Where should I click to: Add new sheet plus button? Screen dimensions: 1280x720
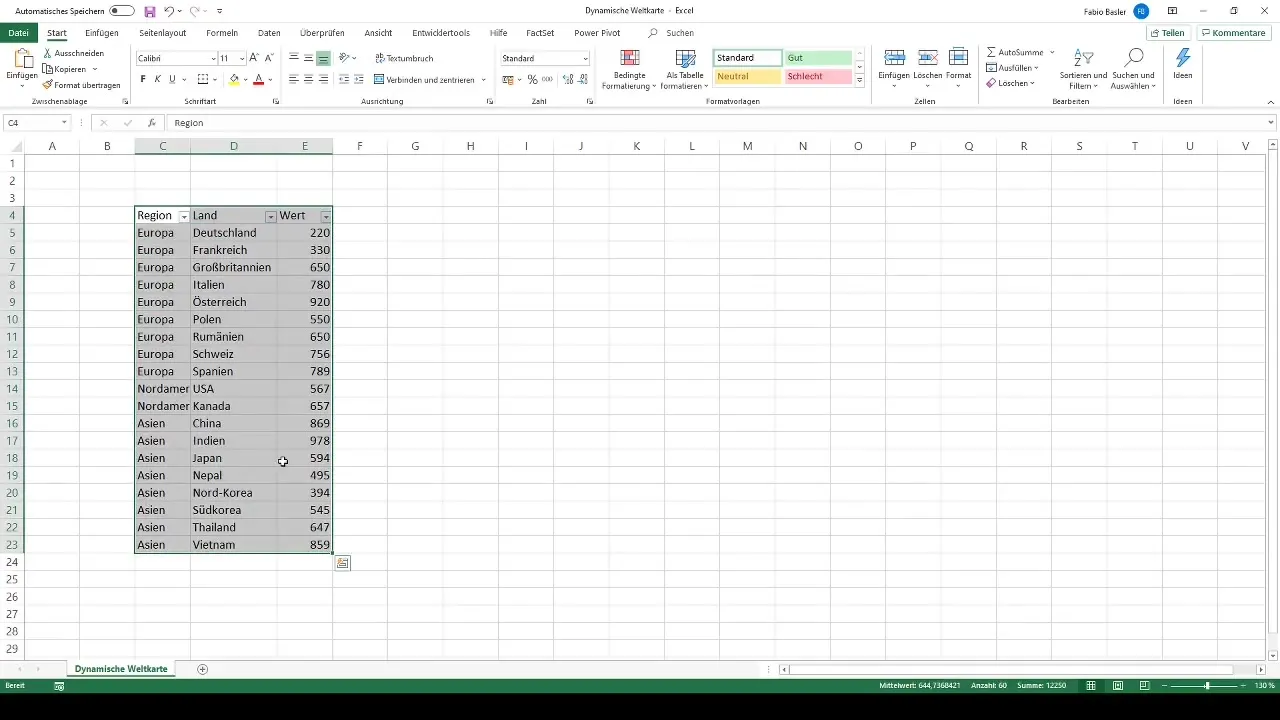(x=203, y=668)
